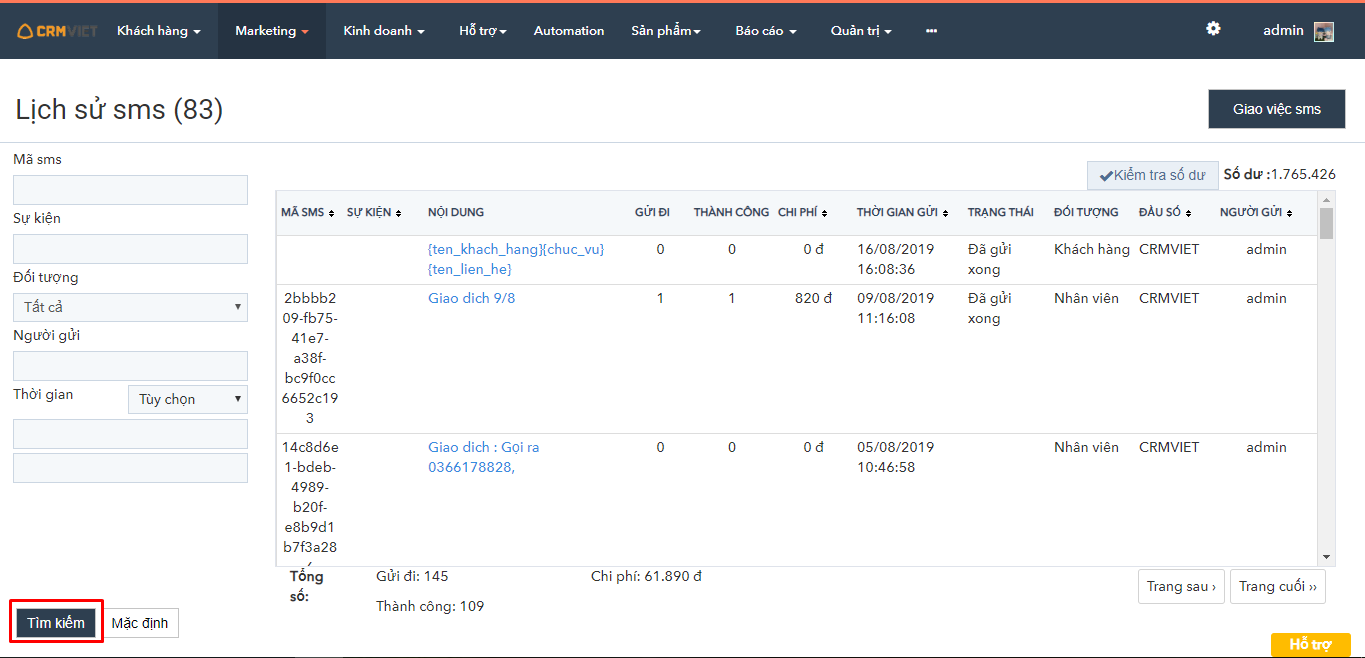Viewport: 1365px width, 658px height.
Task: Click yellow Hỗ trợ support button
Action: point(1311,645)
